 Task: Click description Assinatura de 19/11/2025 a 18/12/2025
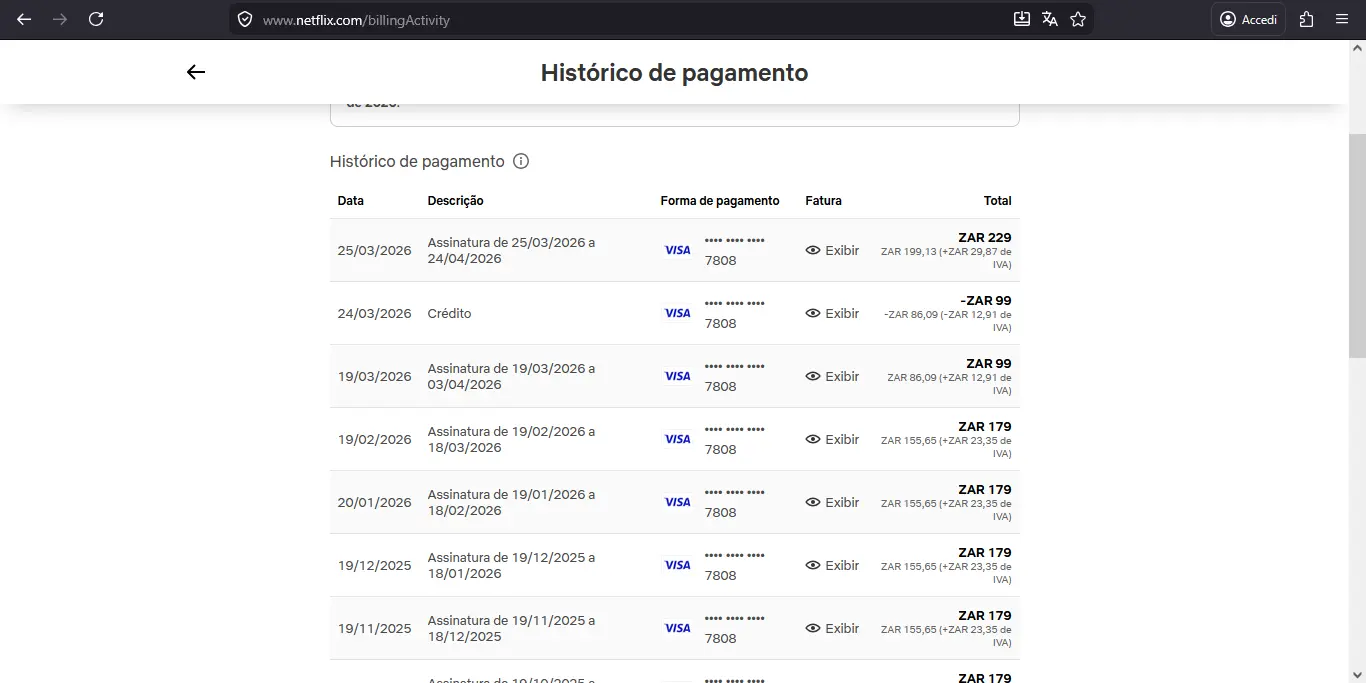tap(511, 628)
